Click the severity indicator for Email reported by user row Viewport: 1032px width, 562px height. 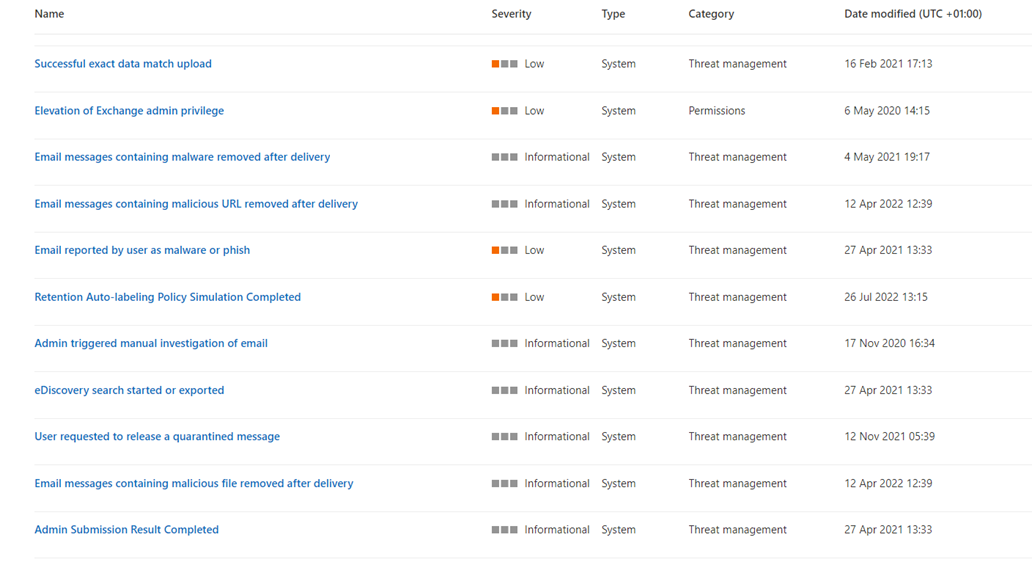tap(504, 250)
